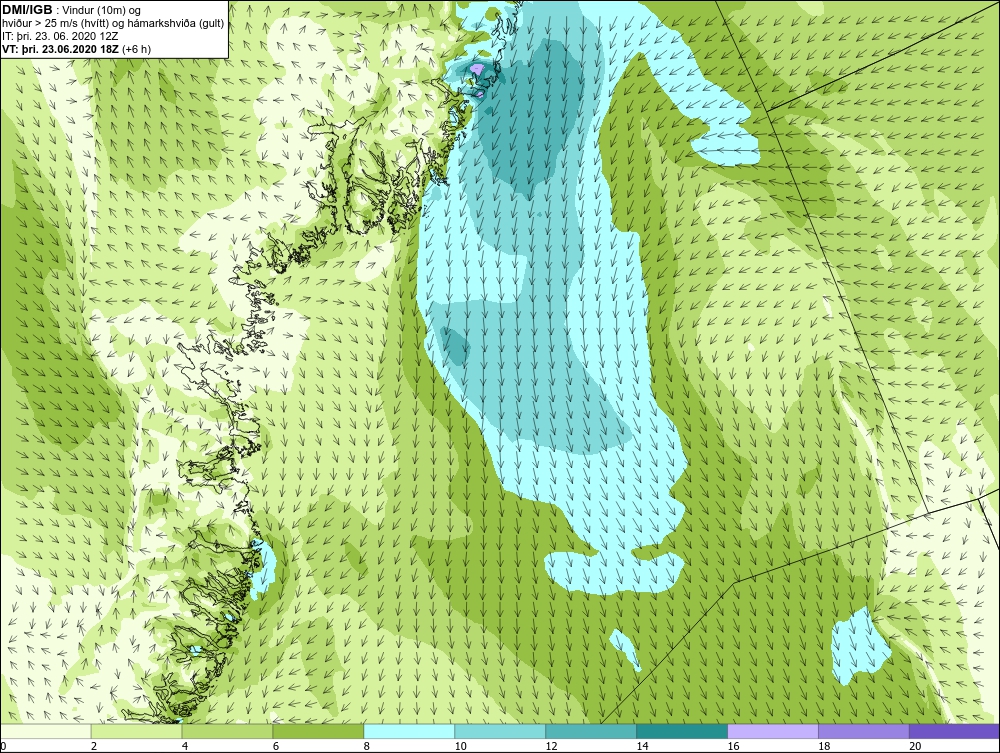Click the 6–8 m/s darker green legend swatch
Image resolution: width=1000 pixels, height=753 pixels.
click(318, 731)
